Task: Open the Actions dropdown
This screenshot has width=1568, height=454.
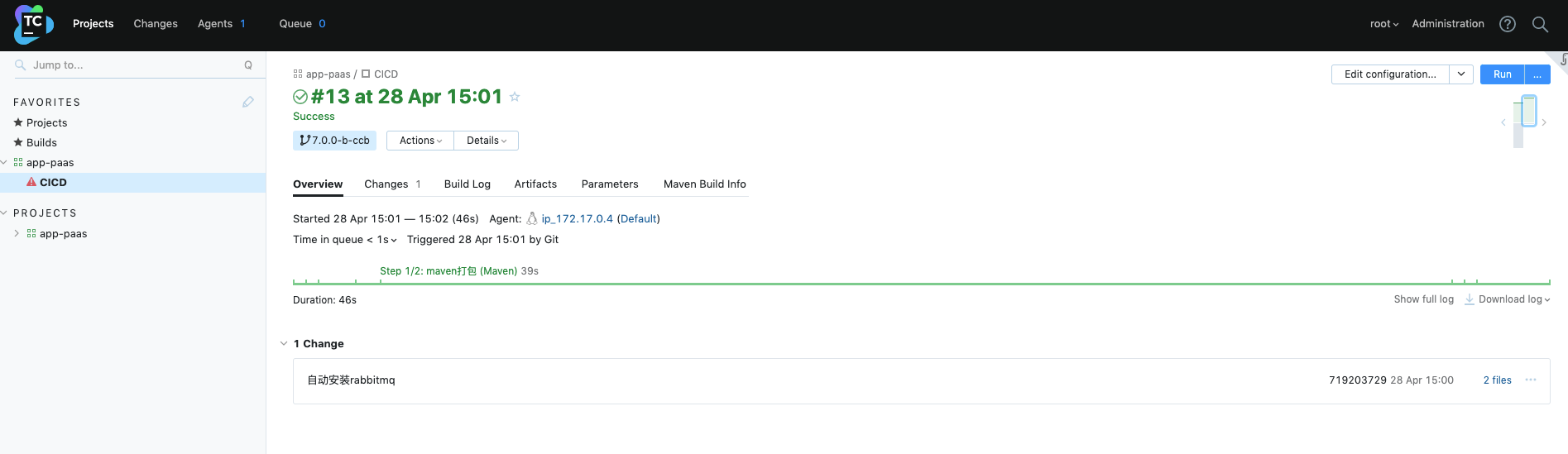Action: pyautogui.click(x=420, y=141)
